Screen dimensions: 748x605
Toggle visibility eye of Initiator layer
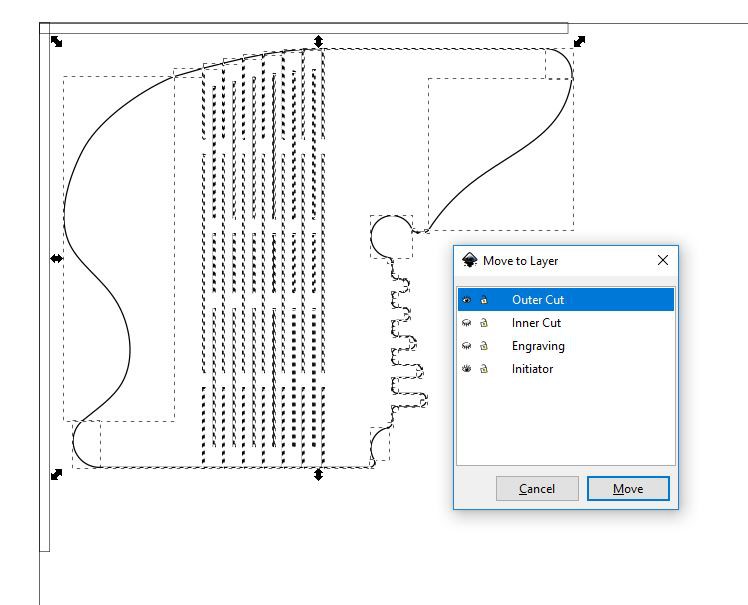pyautogui.click(x=467, y=369)
